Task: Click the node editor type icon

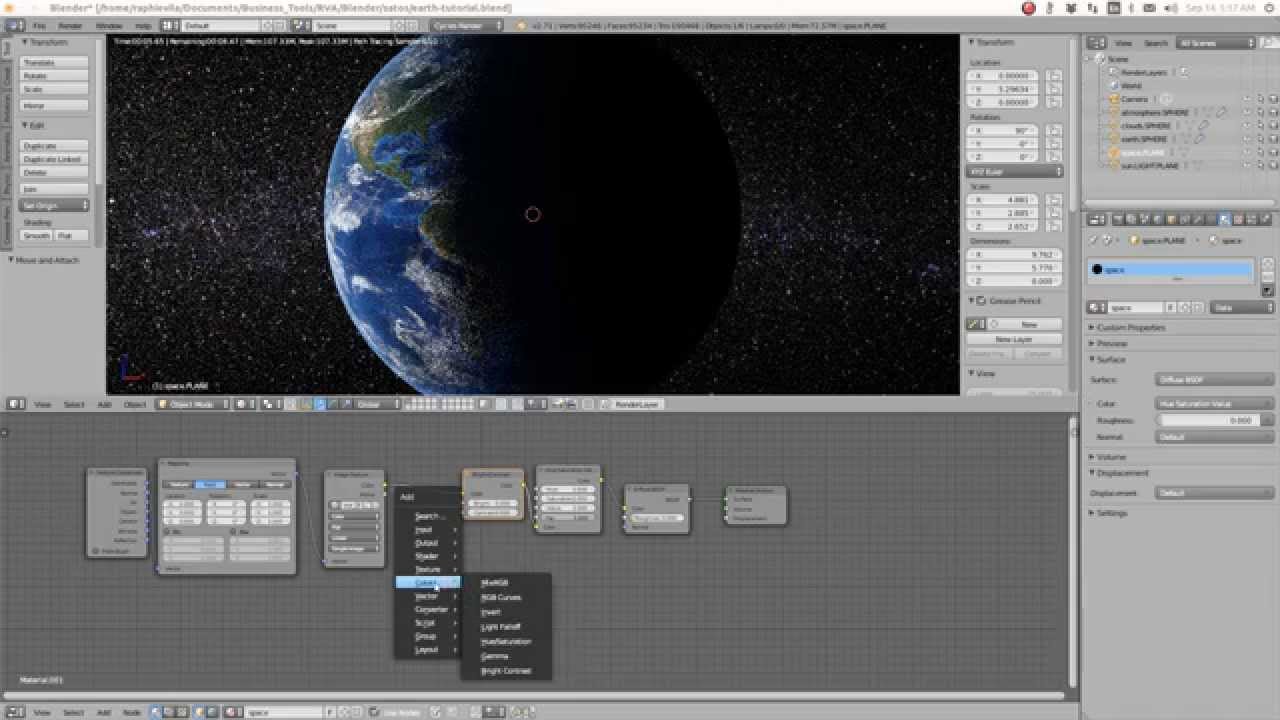Action: pyautogui.click(x=16, y=712)
